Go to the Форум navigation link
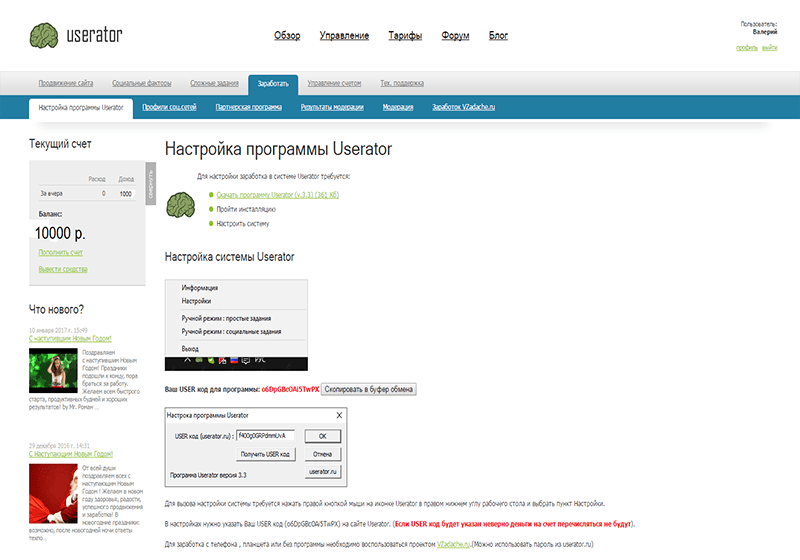This screenshot has height=560, width=800. pos(455,36)
